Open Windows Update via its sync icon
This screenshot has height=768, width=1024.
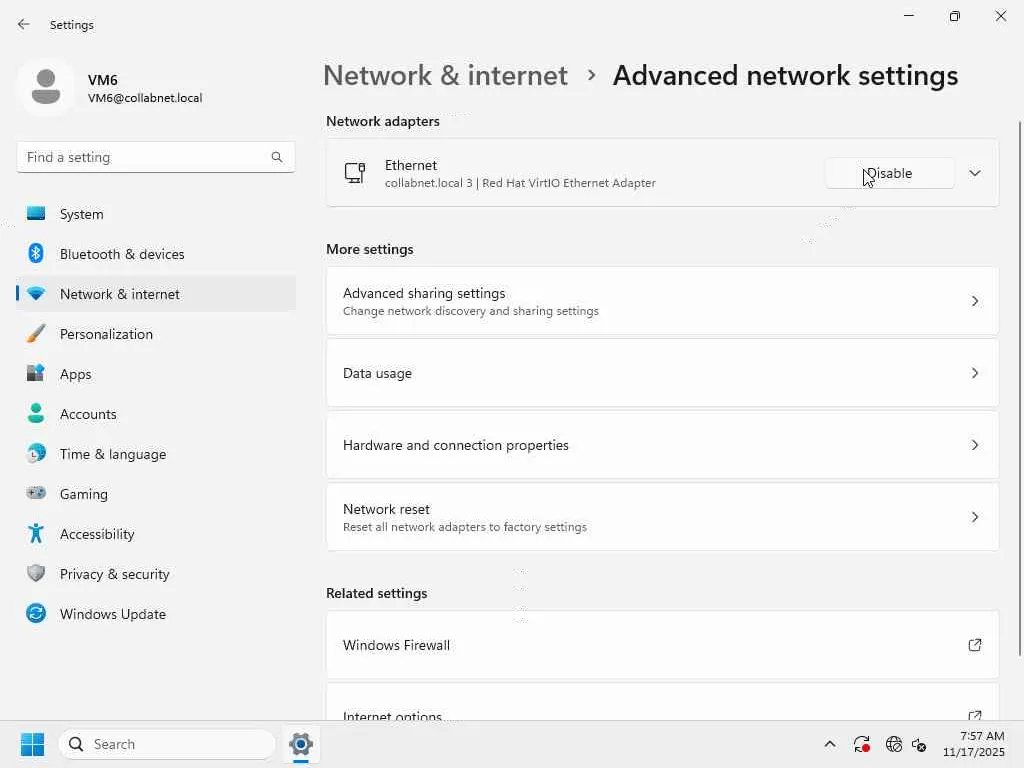point(36,614)
